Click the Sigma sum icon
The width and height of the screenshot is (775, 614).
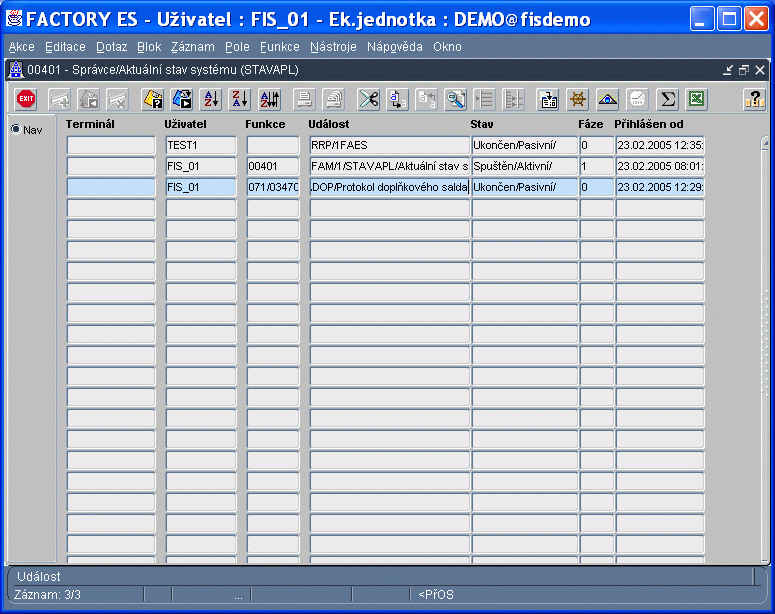click(667, 99)
